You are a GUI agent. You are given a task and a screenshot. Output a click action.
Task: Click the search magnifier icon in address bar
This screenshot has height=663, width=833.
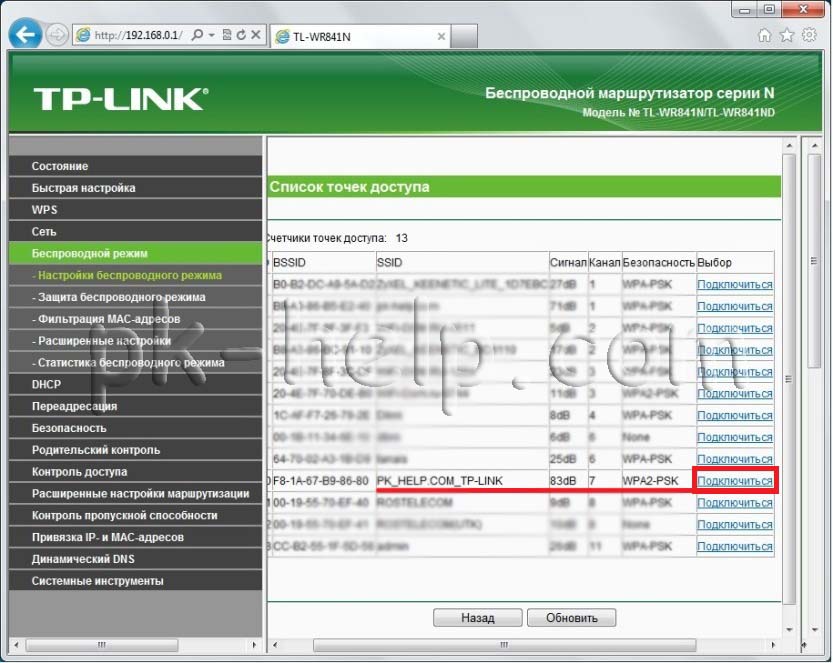pos(197,35)
